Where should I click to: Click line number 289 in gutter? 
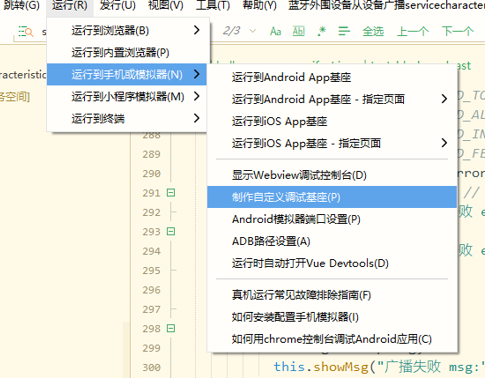pos(152,154)
